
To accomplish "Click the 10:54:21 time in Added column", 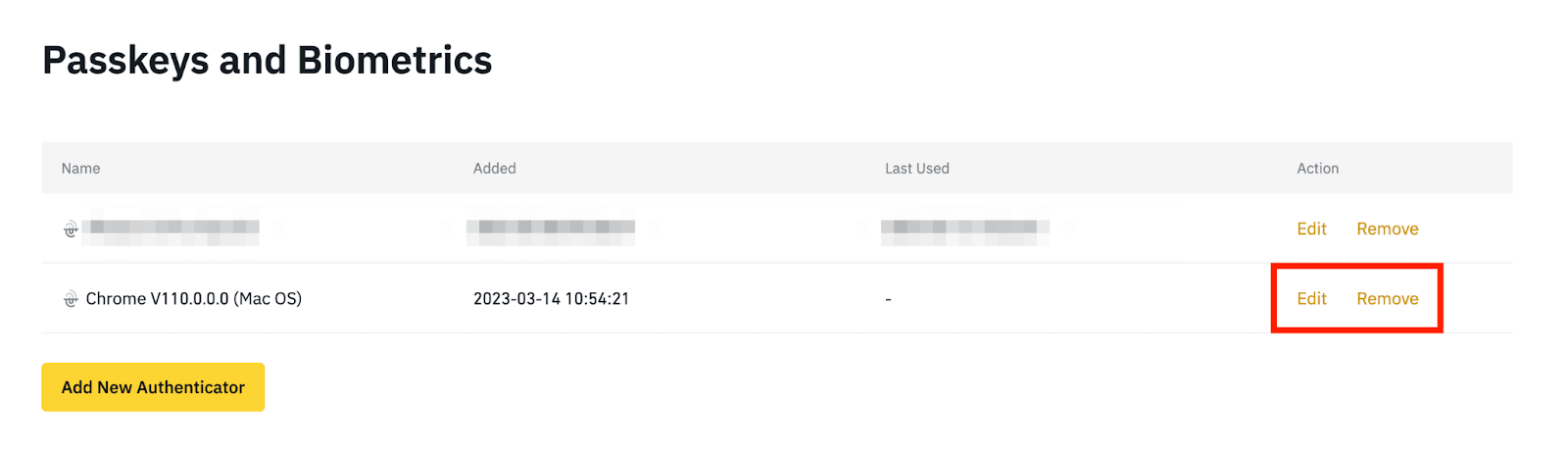I will [x=599, y=299].
